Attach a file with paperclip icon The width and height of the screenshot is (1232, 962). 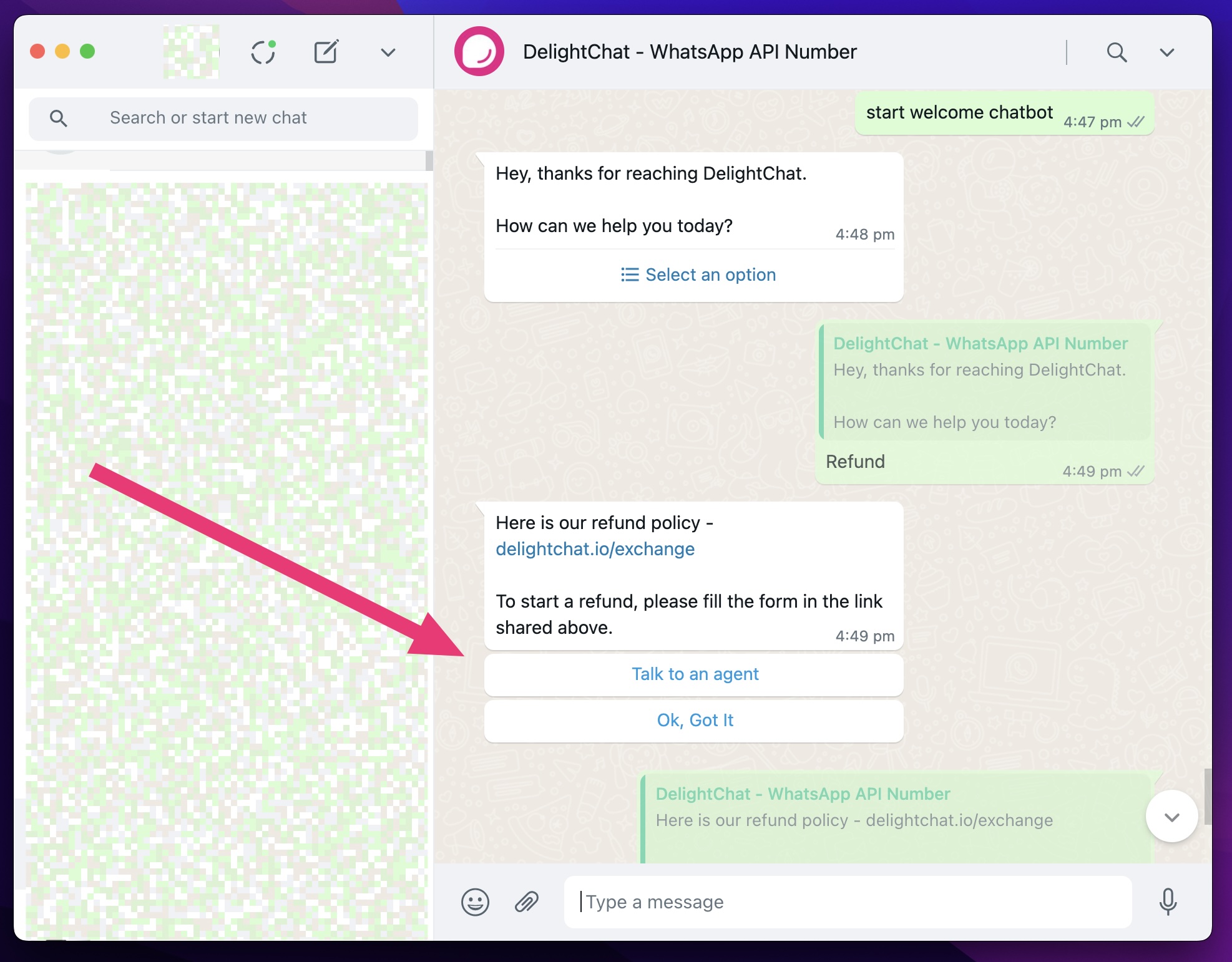pos(527,902)
